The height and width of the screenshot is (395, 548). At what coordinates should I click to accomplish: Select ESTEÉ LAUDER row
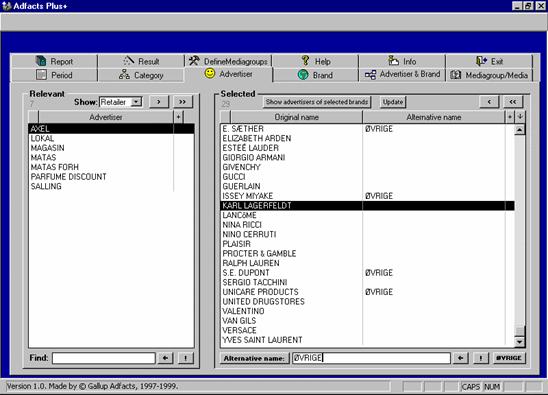click(367, 148)
